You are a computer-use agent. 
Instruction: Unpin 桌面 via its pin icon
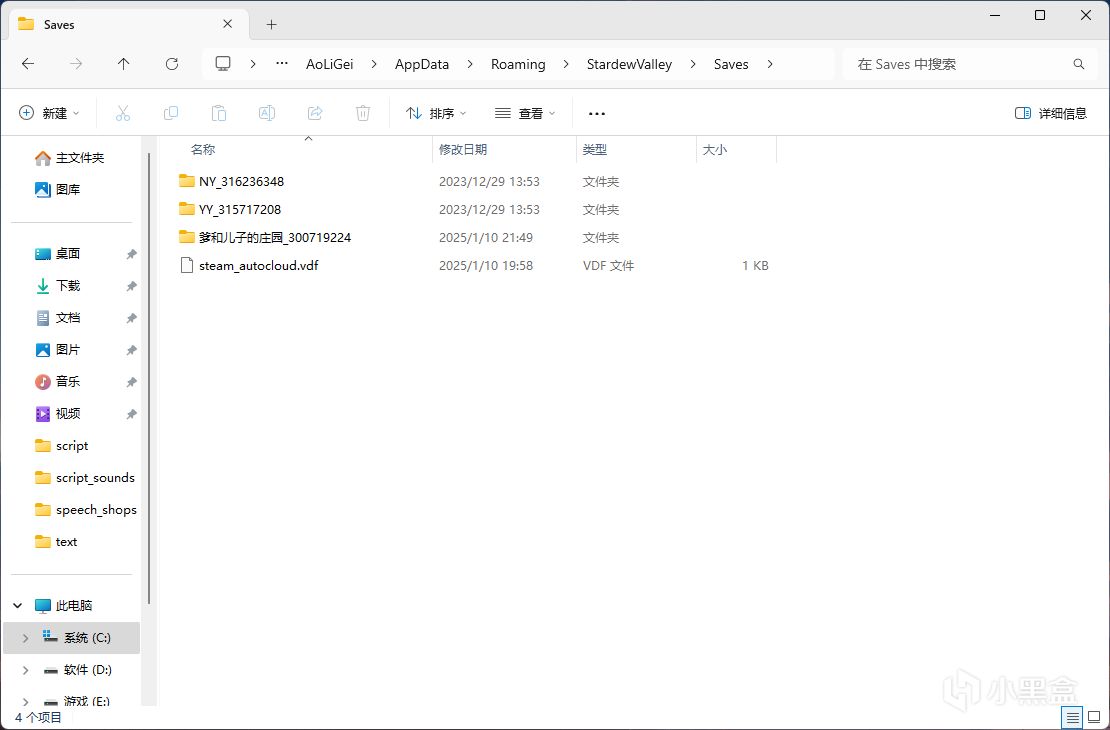[x=131, y=254]
